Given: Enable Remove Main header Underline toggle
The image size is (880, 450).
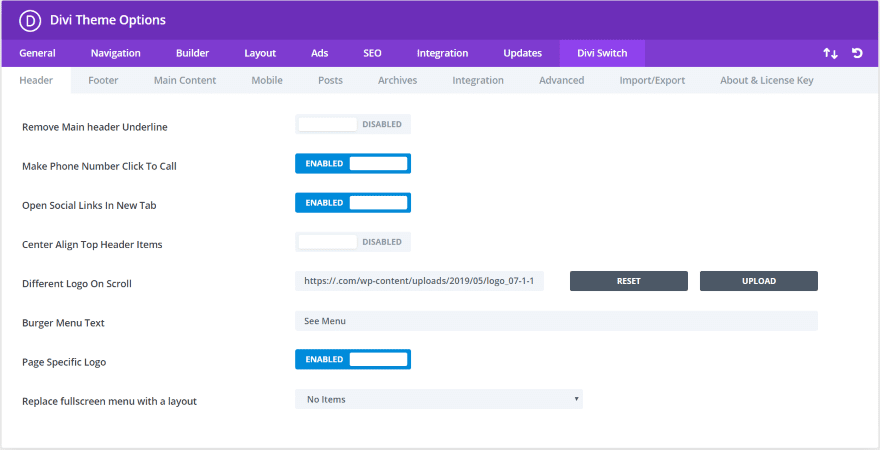Looking at the screenshot, I should coord(353,125).
